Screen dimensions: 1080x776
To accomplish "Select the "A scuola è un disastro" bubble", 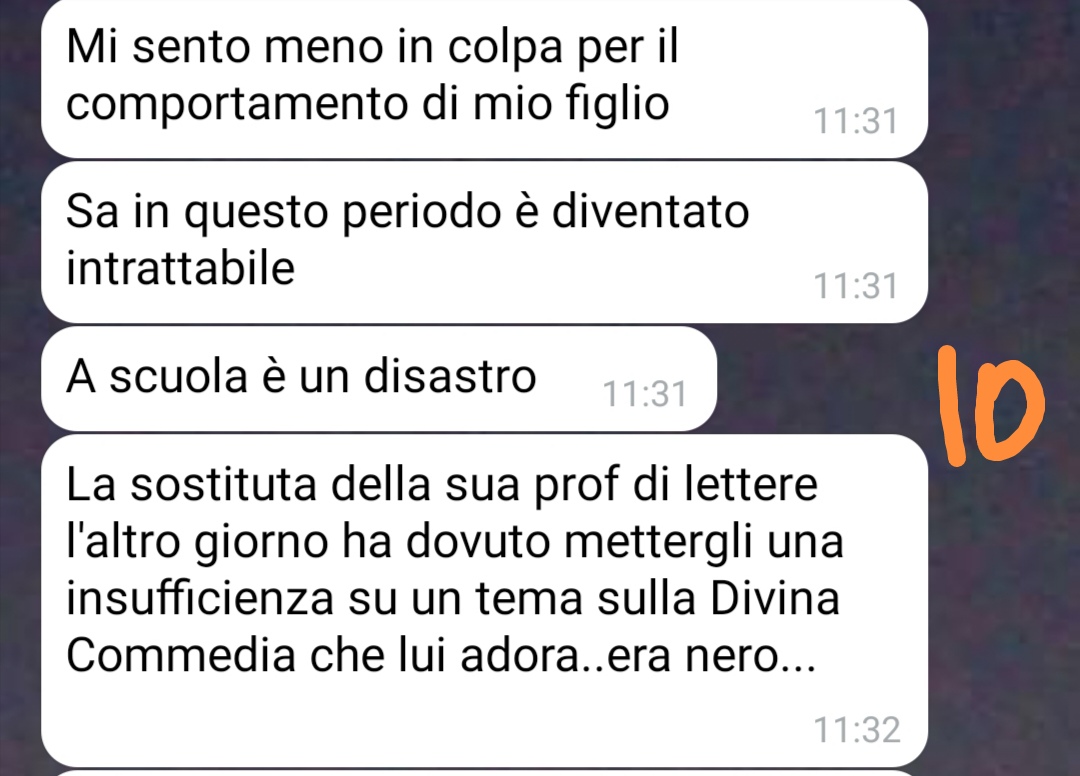I will [x=379, y=379].
